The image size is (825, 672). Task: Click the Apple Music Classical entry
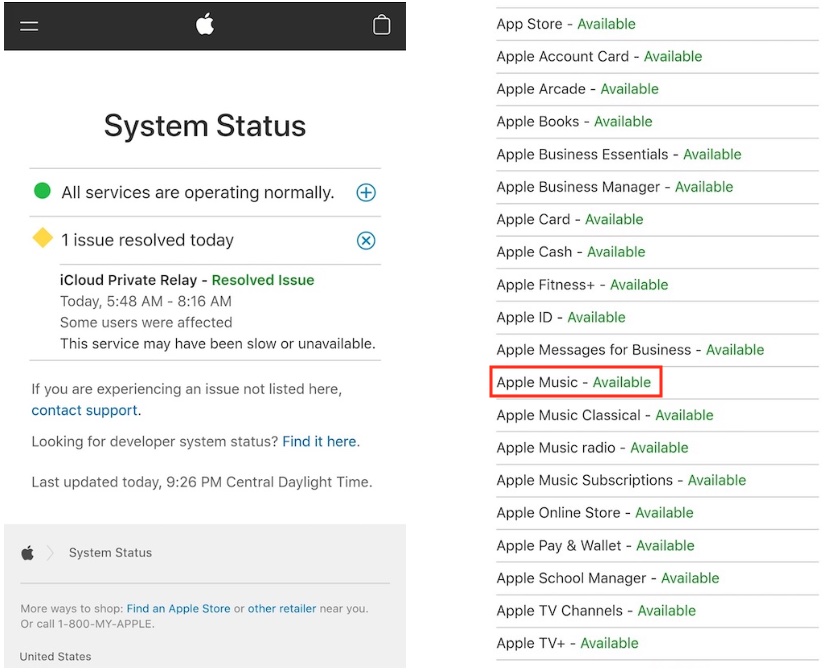(x=604, y=415)
